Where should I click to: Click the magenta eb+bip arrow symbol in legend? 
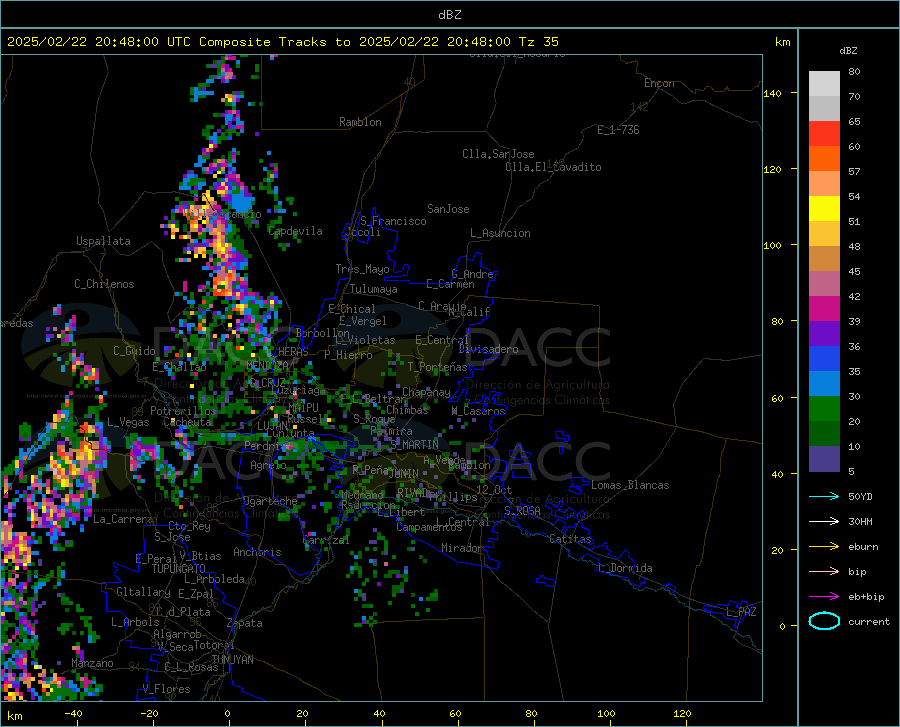[x=824, y=597]
